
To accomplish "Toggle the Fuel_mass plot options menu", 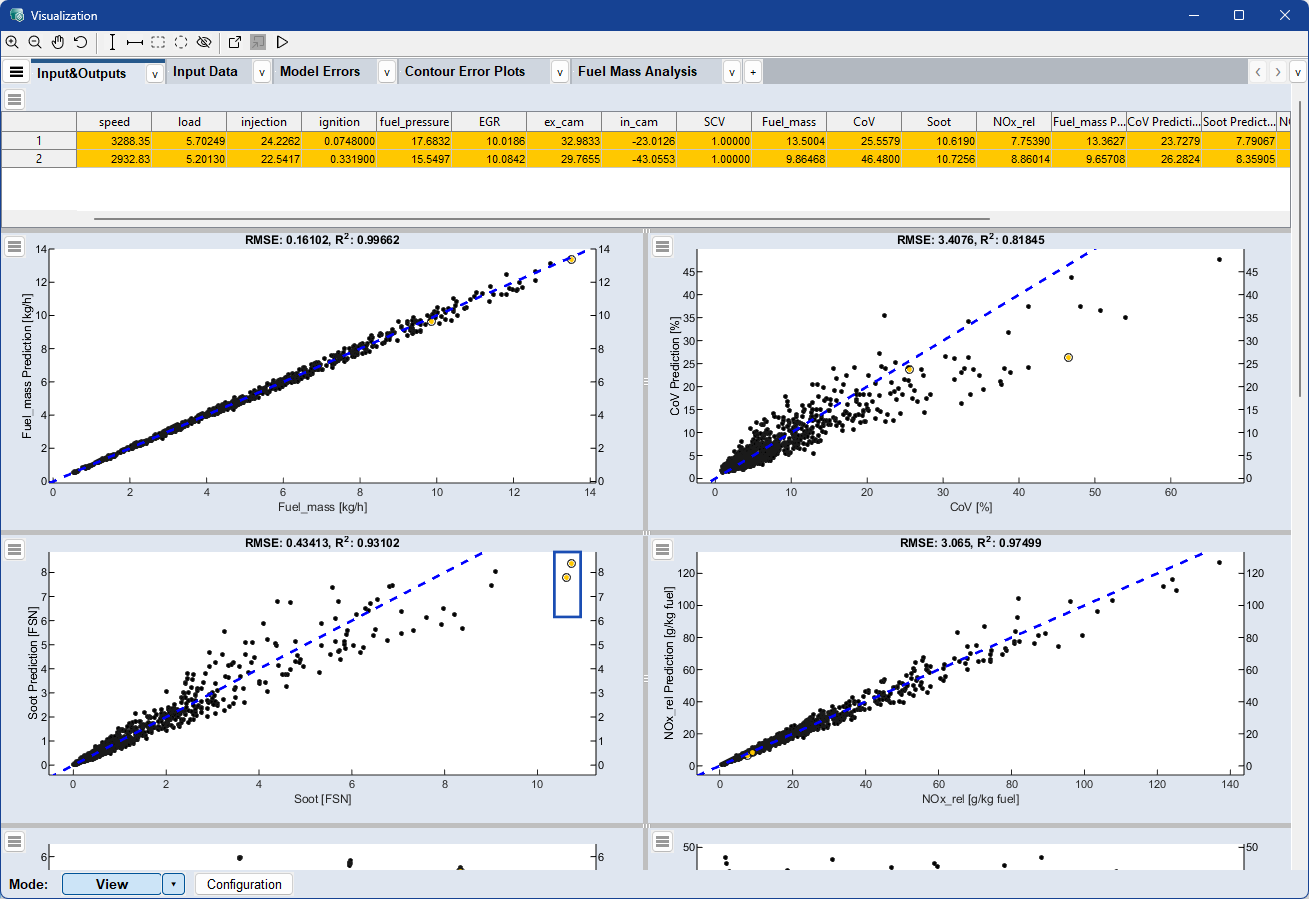I will tap(15, 247).
